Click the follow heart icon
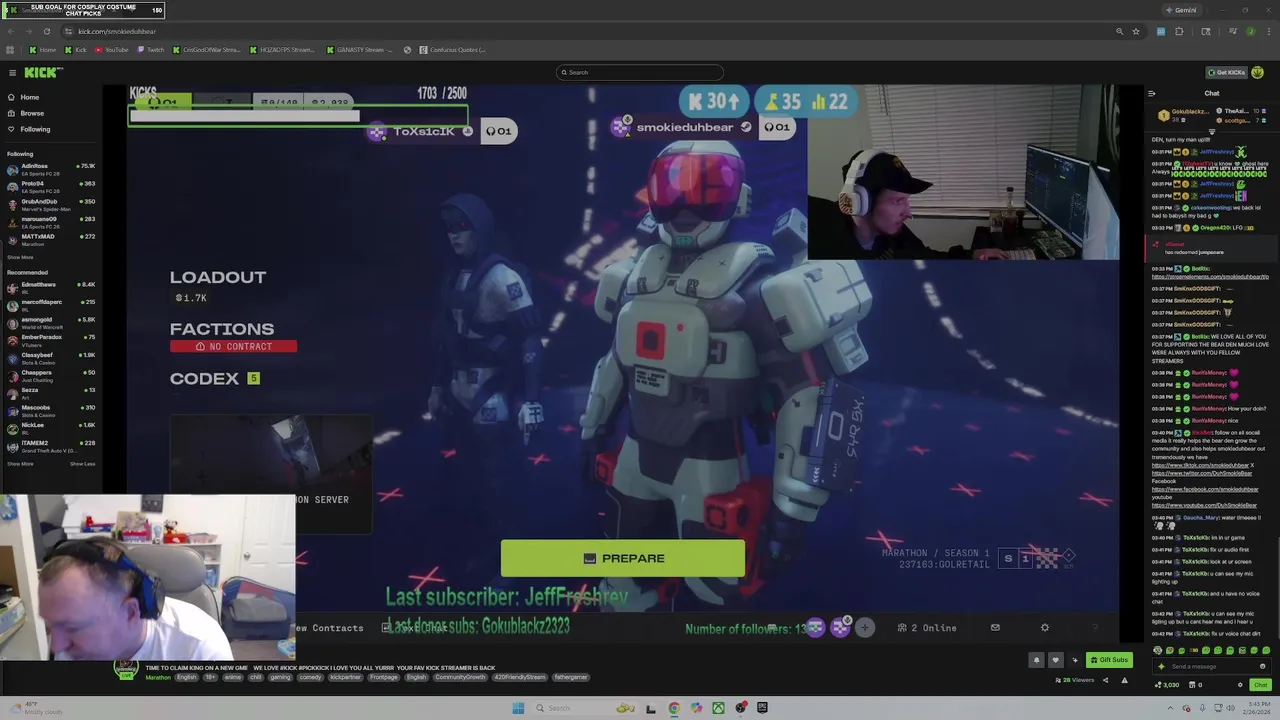1280x720 pixels. [x=1055, y=660]
